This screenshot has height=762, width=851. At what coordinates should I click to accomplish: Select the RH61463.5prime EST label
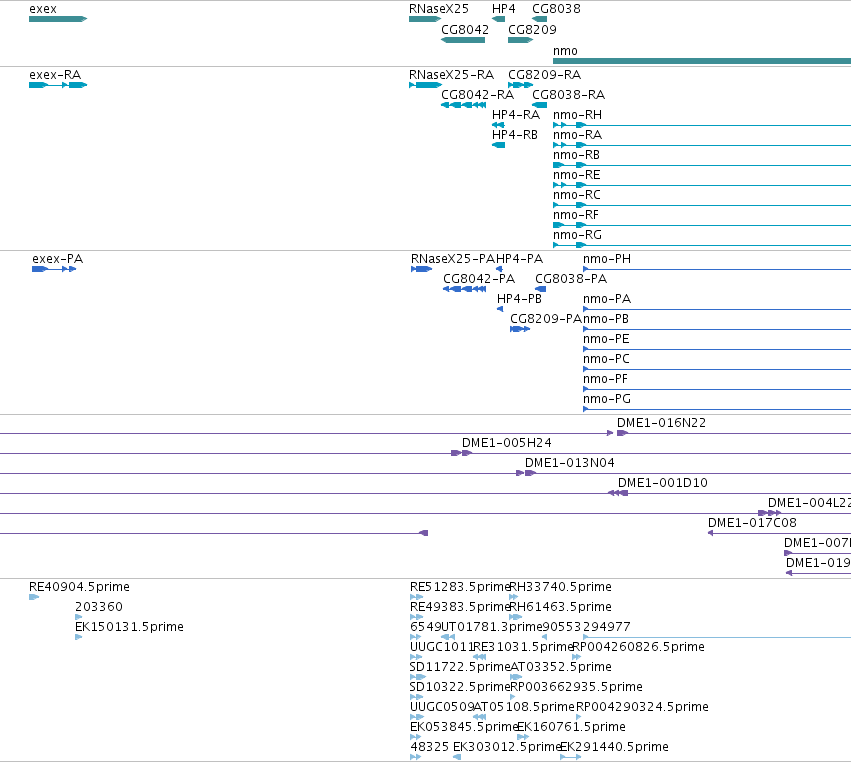pos(561,607)
